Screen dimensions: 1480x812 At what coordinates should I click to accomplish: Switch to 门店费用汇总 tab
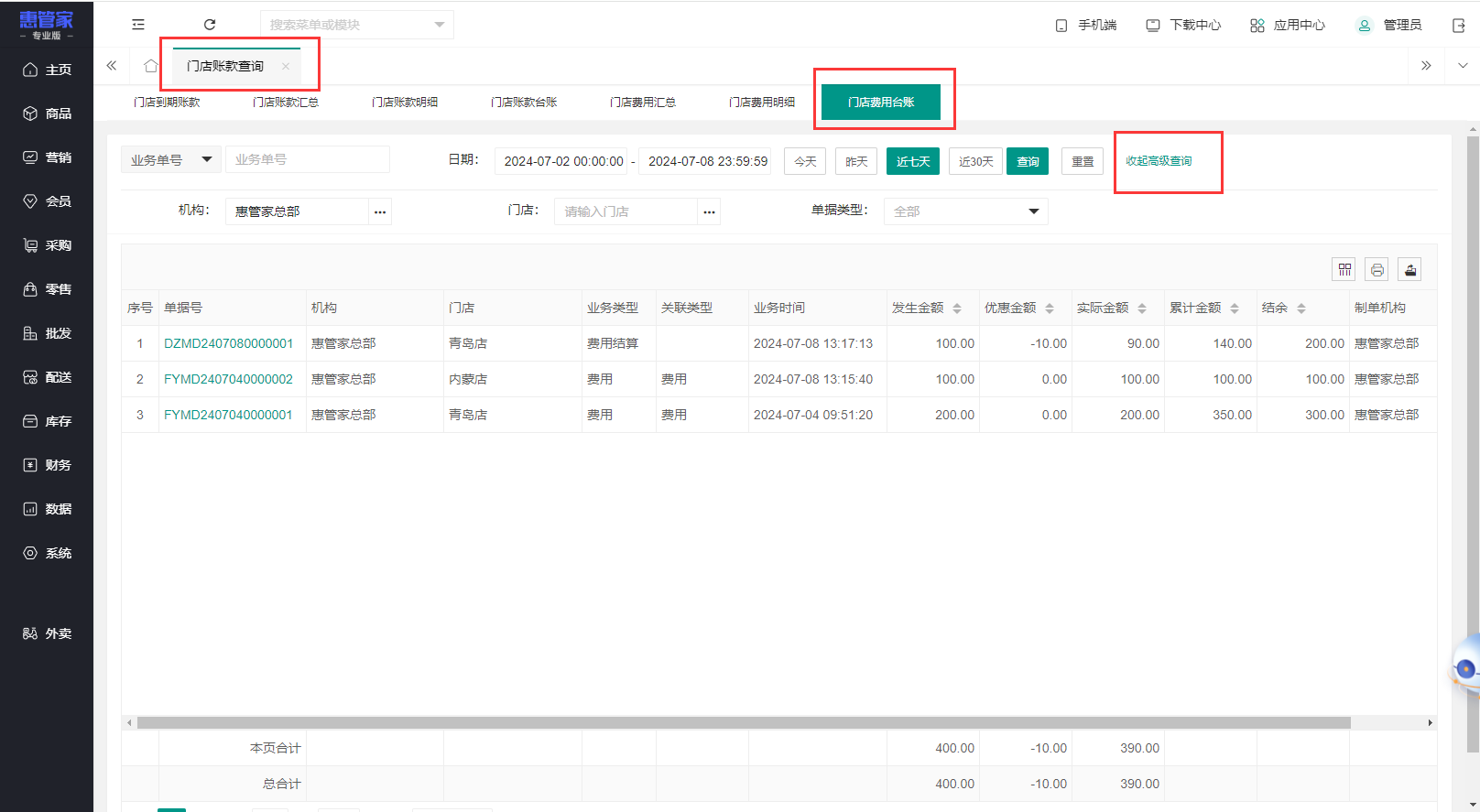pos(643,103)
